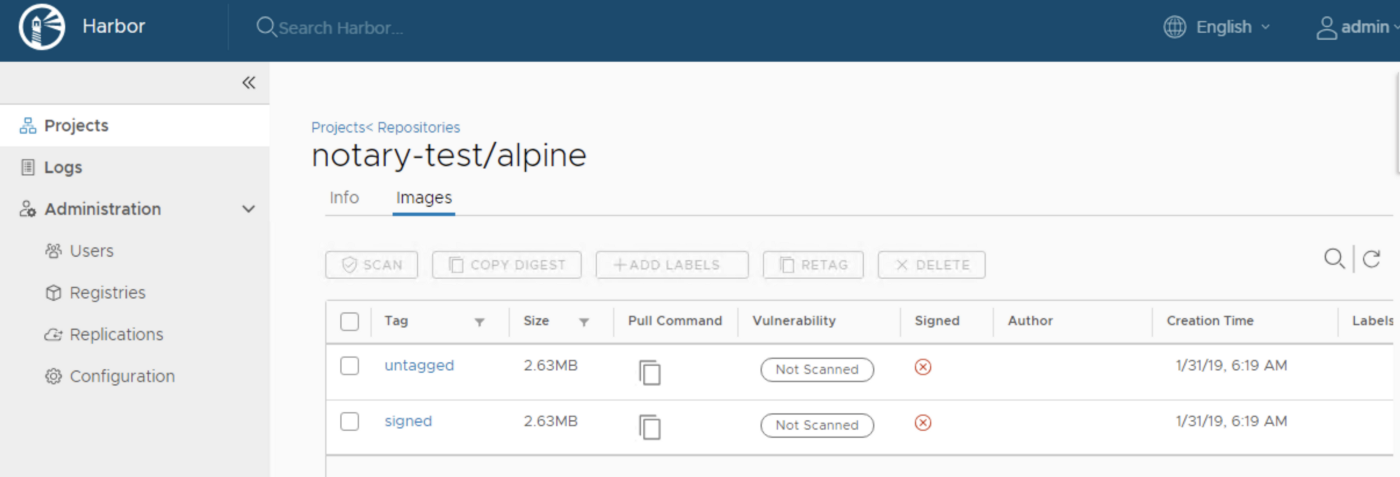This screenshot has width=1400, height=477.
Task: Collapse the Administration section chevron
Action: pos(249,209)
